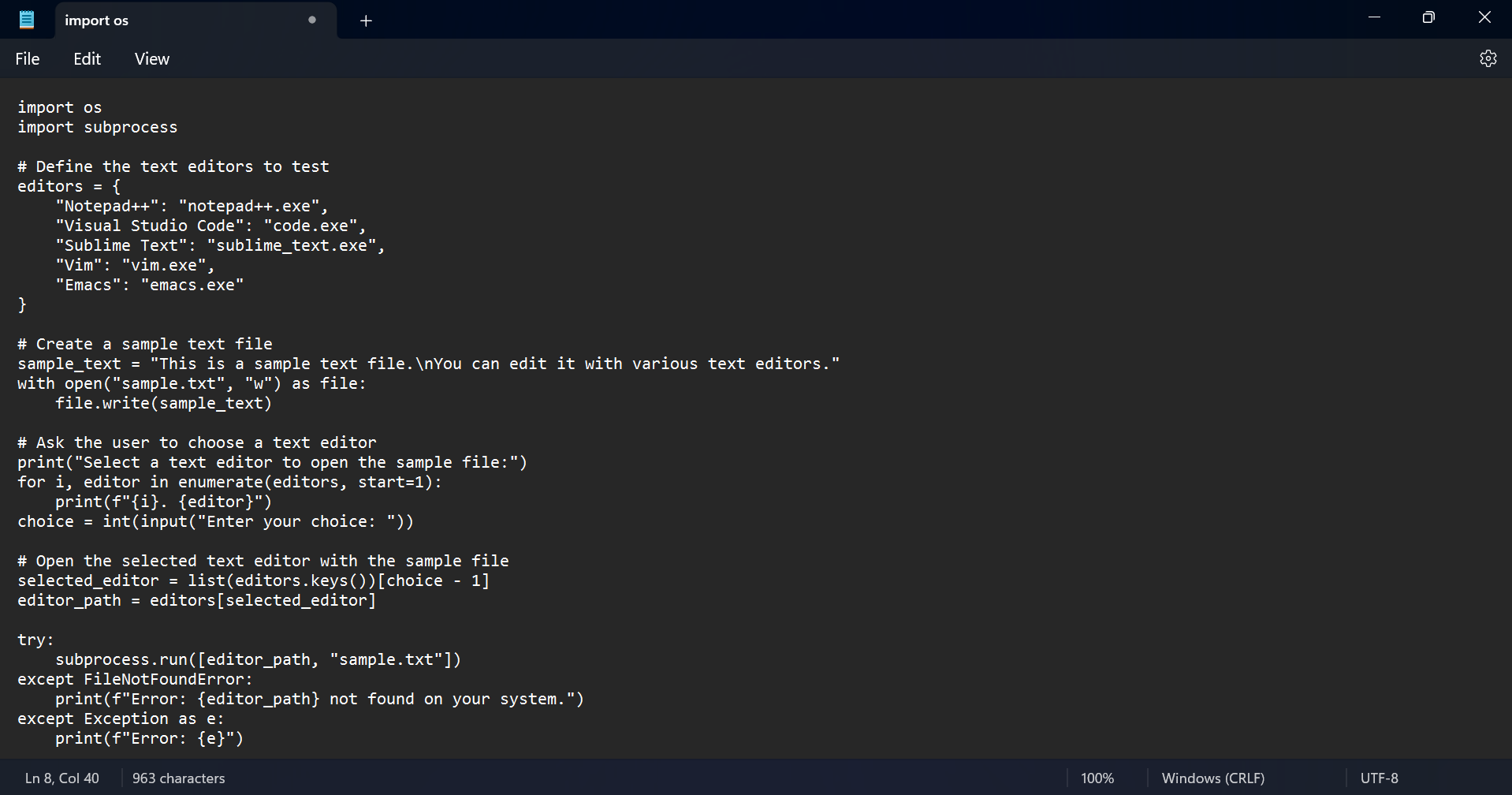This screenshot has width=1512, height=795.
Task: Click the Windows (CRLF) line ending indicator
Action: (1212, 778)
